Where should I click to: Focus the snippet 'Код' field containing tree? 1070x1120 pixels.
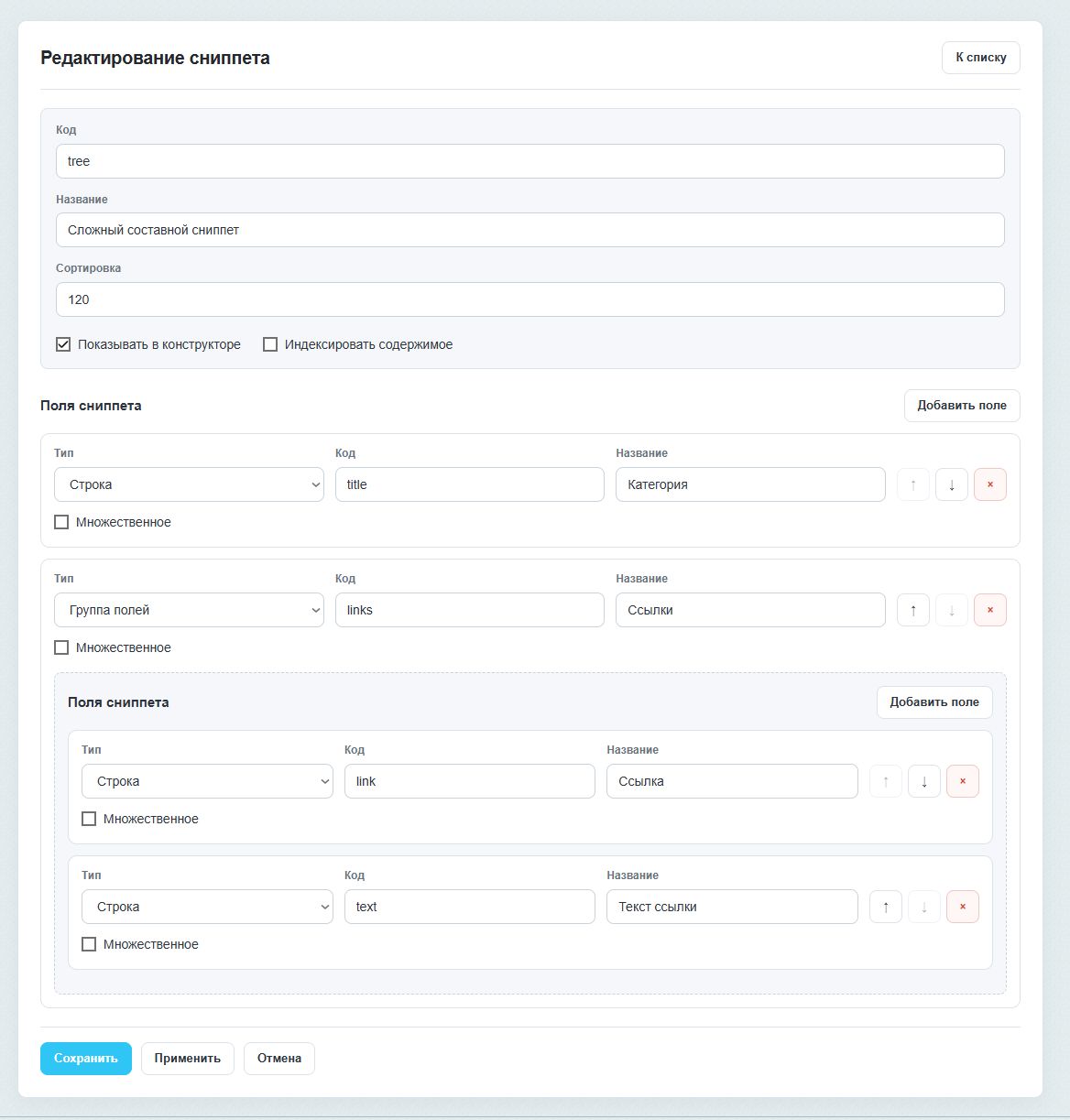tap(530, 161)
